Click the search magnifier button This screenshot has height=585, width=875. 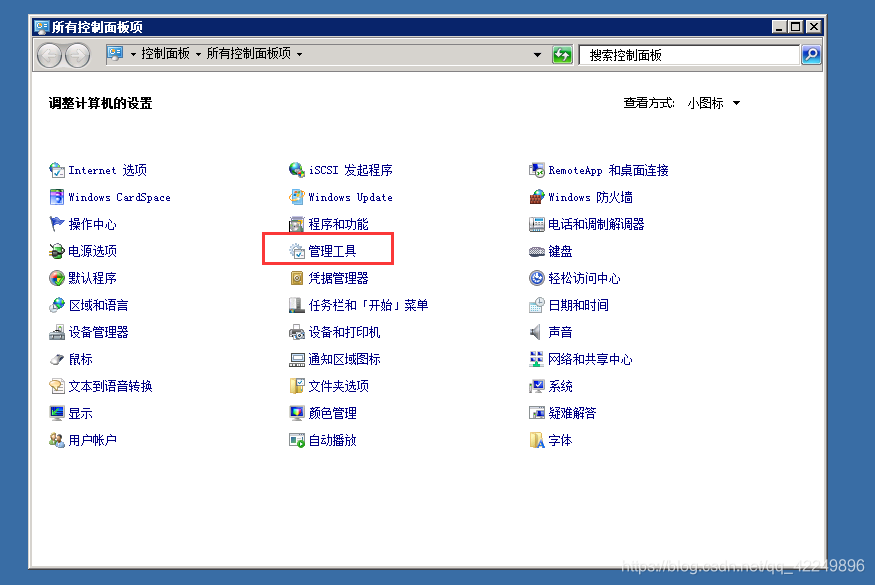point(811,55)
